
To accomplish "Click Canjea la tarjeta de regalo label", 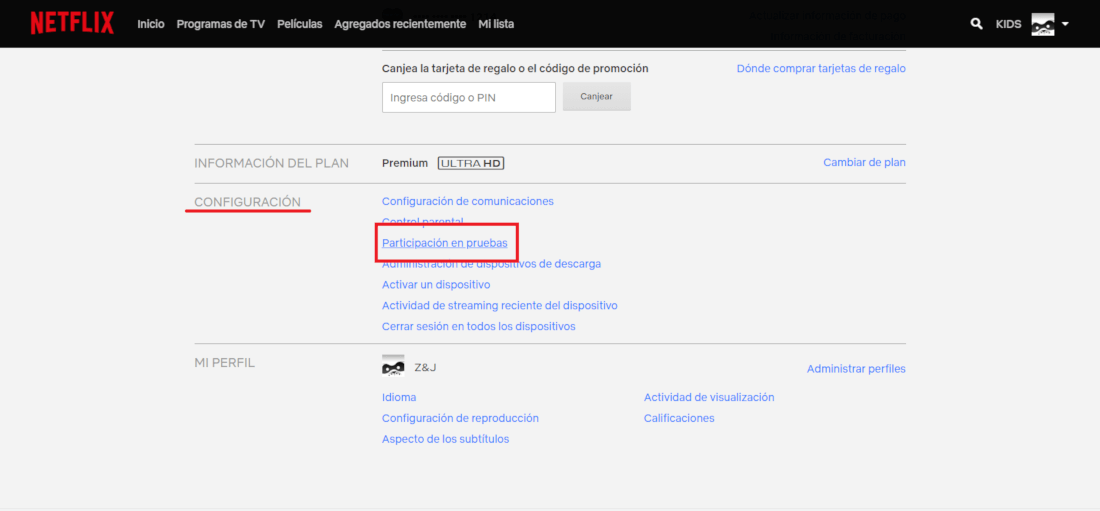I will click(515, 69).
